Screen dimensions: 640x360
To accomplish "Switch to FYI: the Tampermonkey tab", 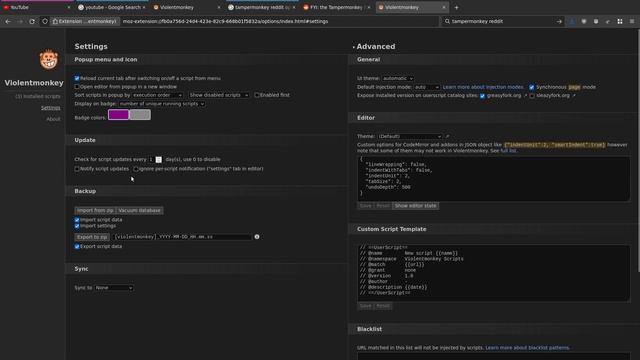I will click(x=337, y=7).
